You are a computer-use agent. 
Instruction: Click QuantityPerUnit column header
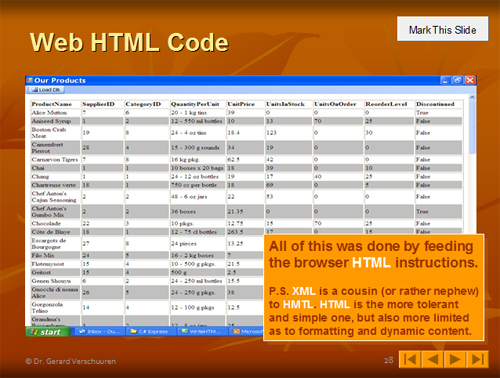pyautogui.click(x=198, y=104)
